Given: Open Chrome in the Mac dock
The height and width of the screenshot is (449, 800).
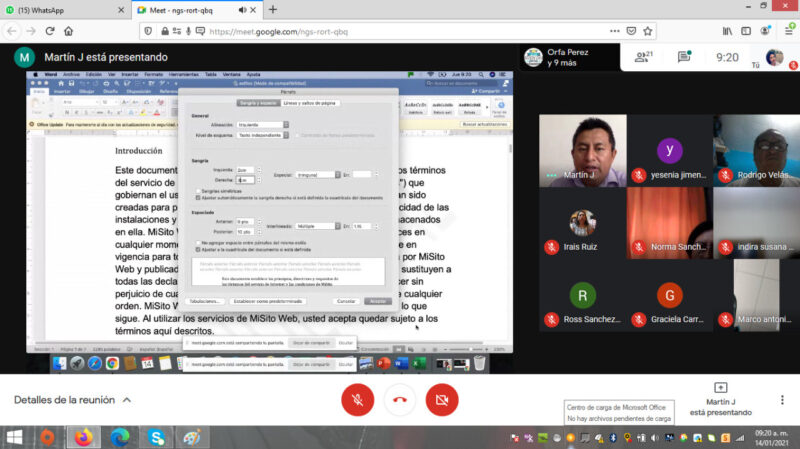Looking at the screenshot, I should tap(112, 363).
